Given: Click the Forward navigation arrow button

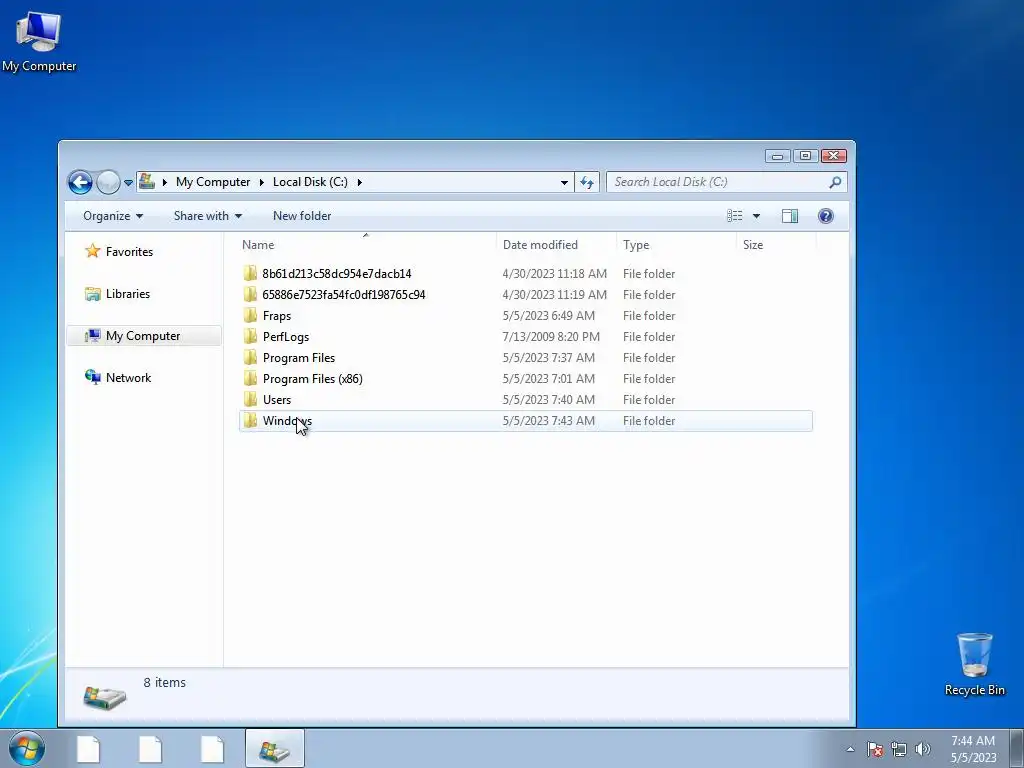Looking at the screenshot, I should pyautogui.click(x=108, y=182).
